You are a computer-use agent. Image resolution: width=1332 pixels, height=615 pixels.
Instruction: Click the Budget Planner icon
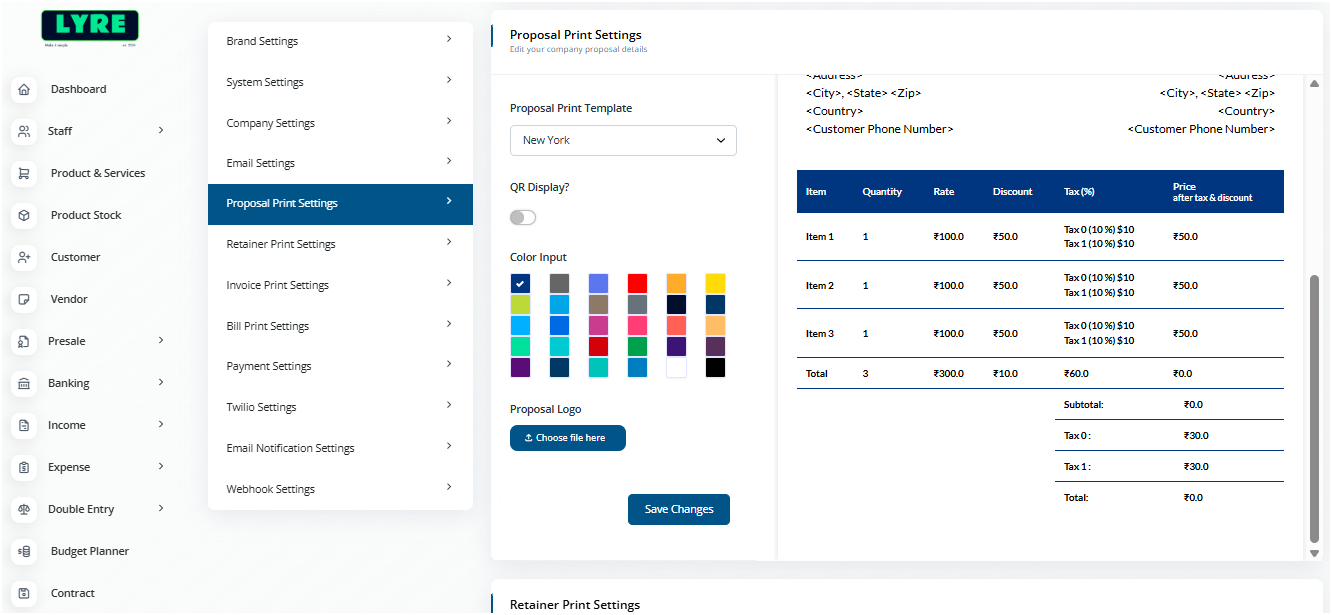[24, 551]
